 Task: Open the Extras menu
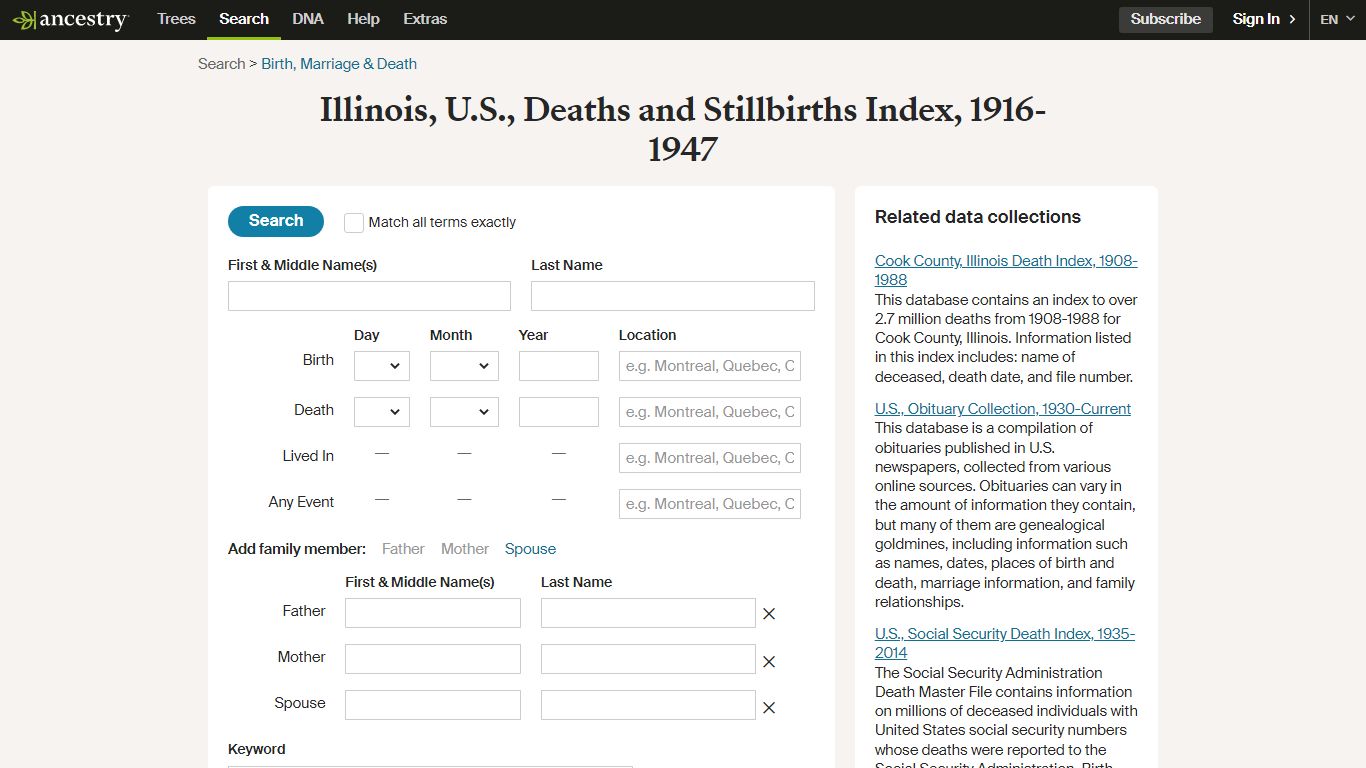[425, 19]
